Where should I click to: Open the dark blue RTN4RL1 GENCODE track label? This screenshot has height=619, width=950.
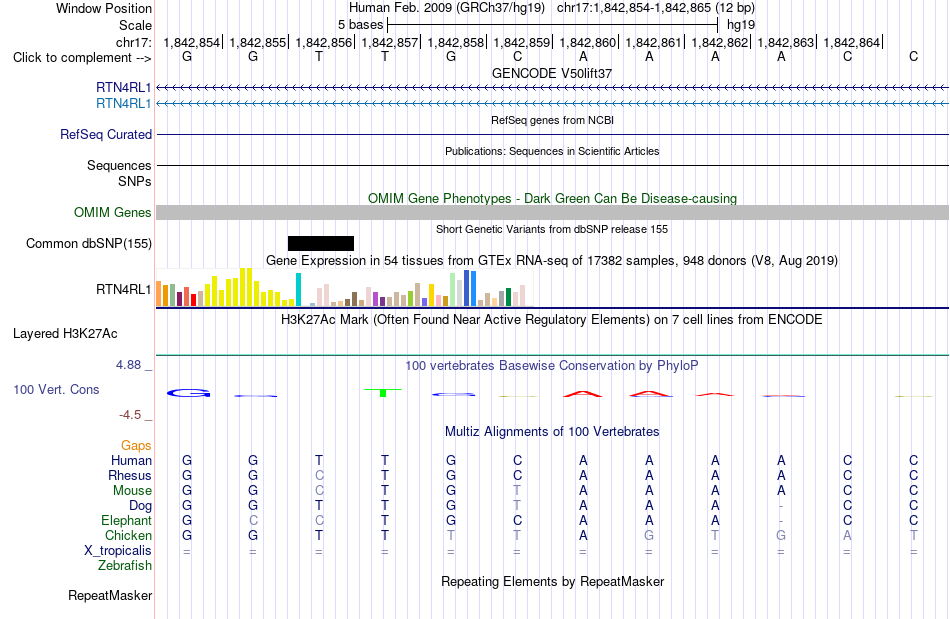point(123,88)
